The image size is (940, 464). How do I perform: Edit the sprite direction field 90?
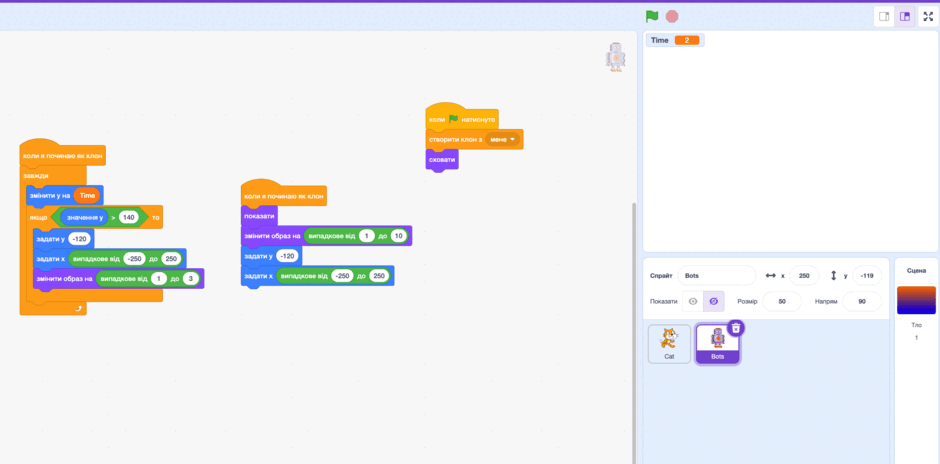pos(861,302)
